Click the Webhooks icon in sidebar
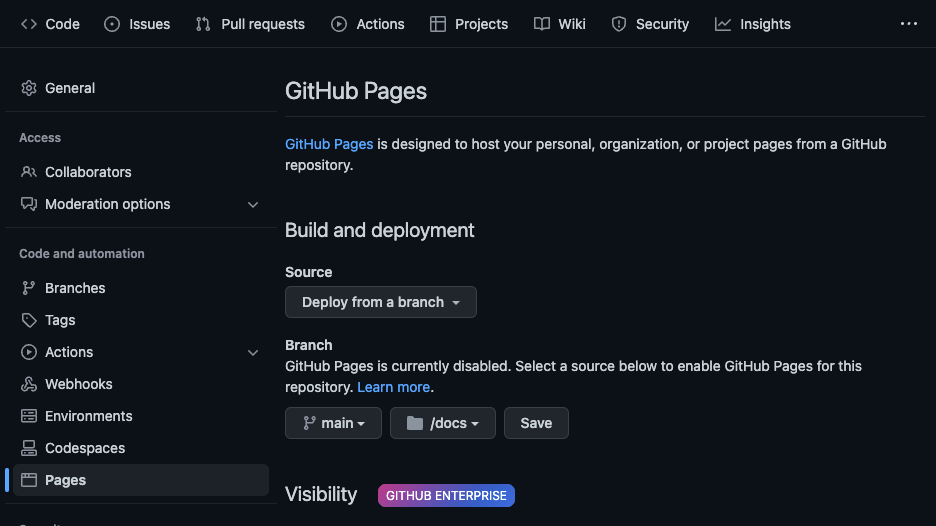This screenshot has height=526, width=936. point(29,384)
